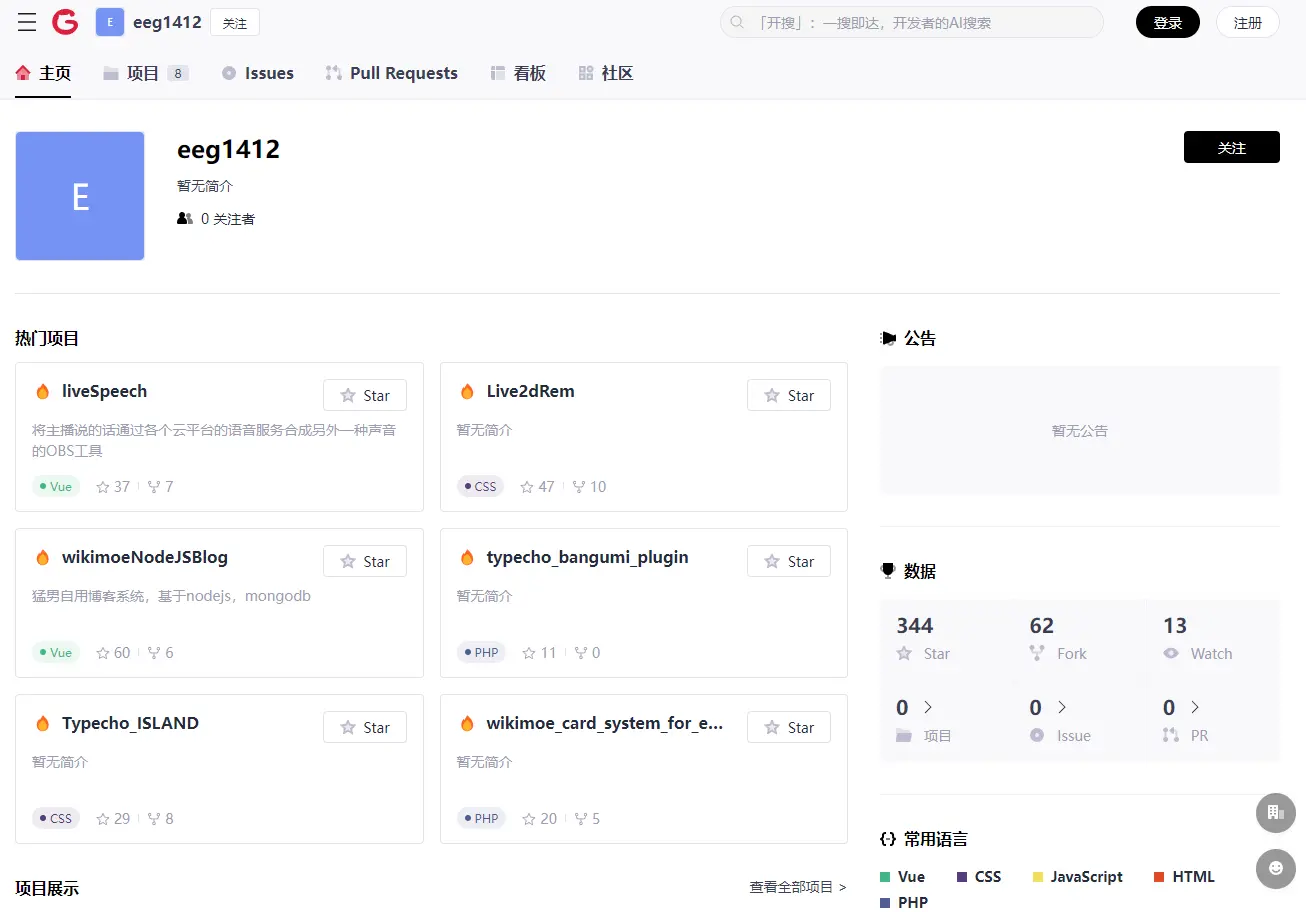
Task: Click the Gitee logo icon
Action: pyautogui.click(x=65, y=22)
